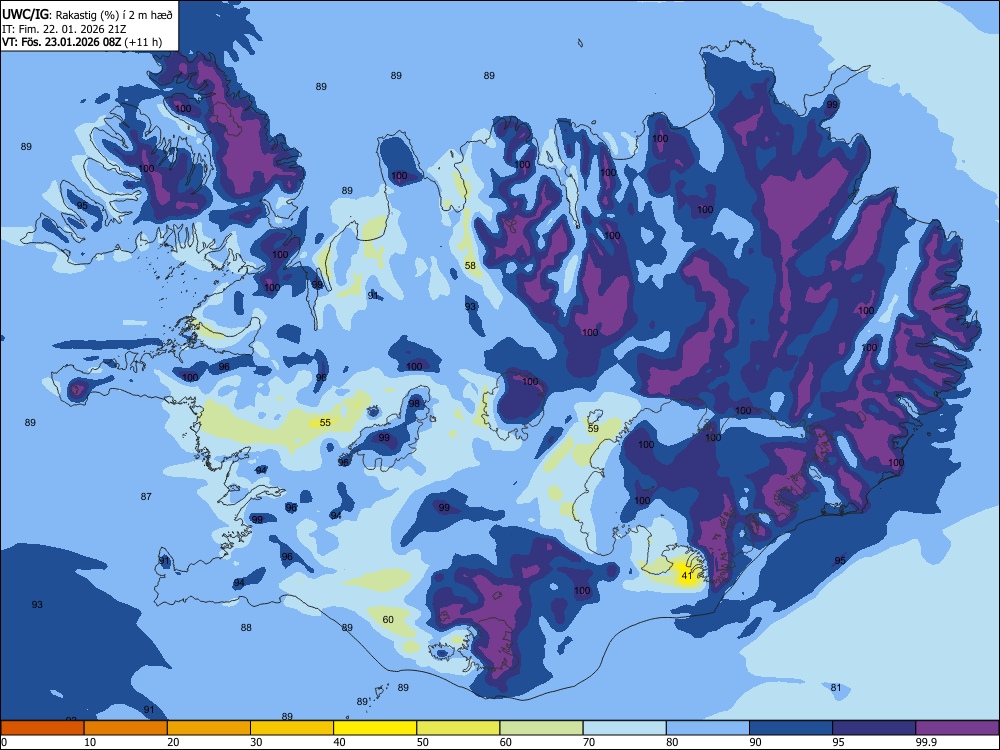1000x750 pixels.
Task: Click the bright yellow 40–50 legend band
Action: pos(375,728)
